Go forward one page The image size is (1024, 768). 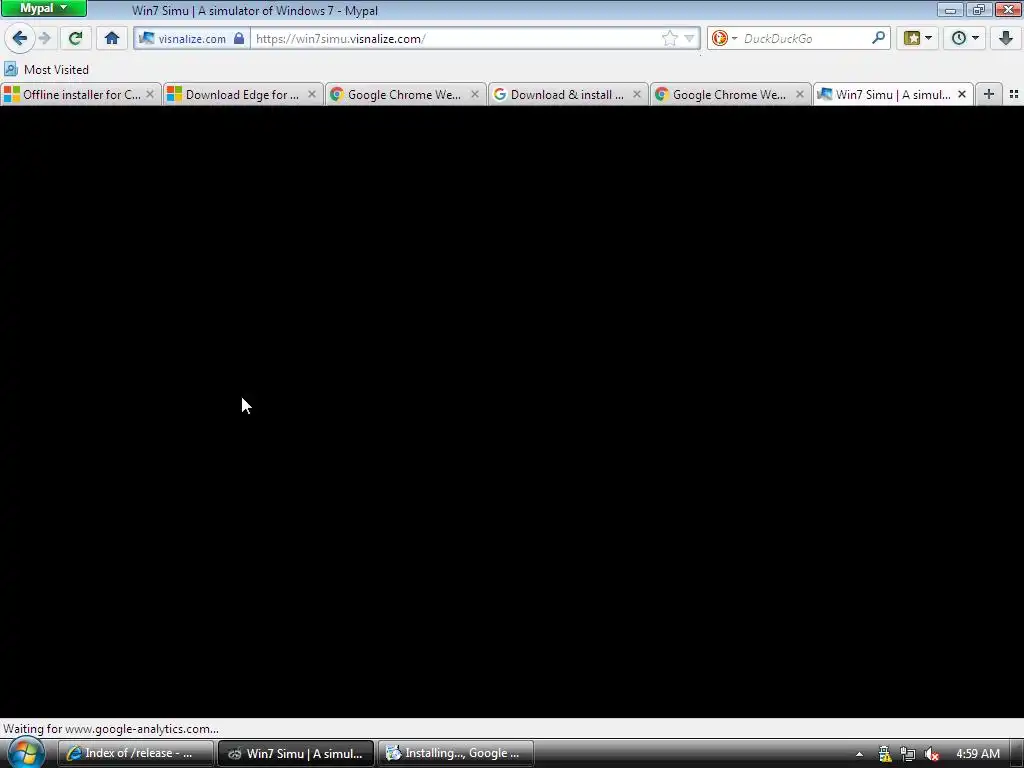point(44,39)
